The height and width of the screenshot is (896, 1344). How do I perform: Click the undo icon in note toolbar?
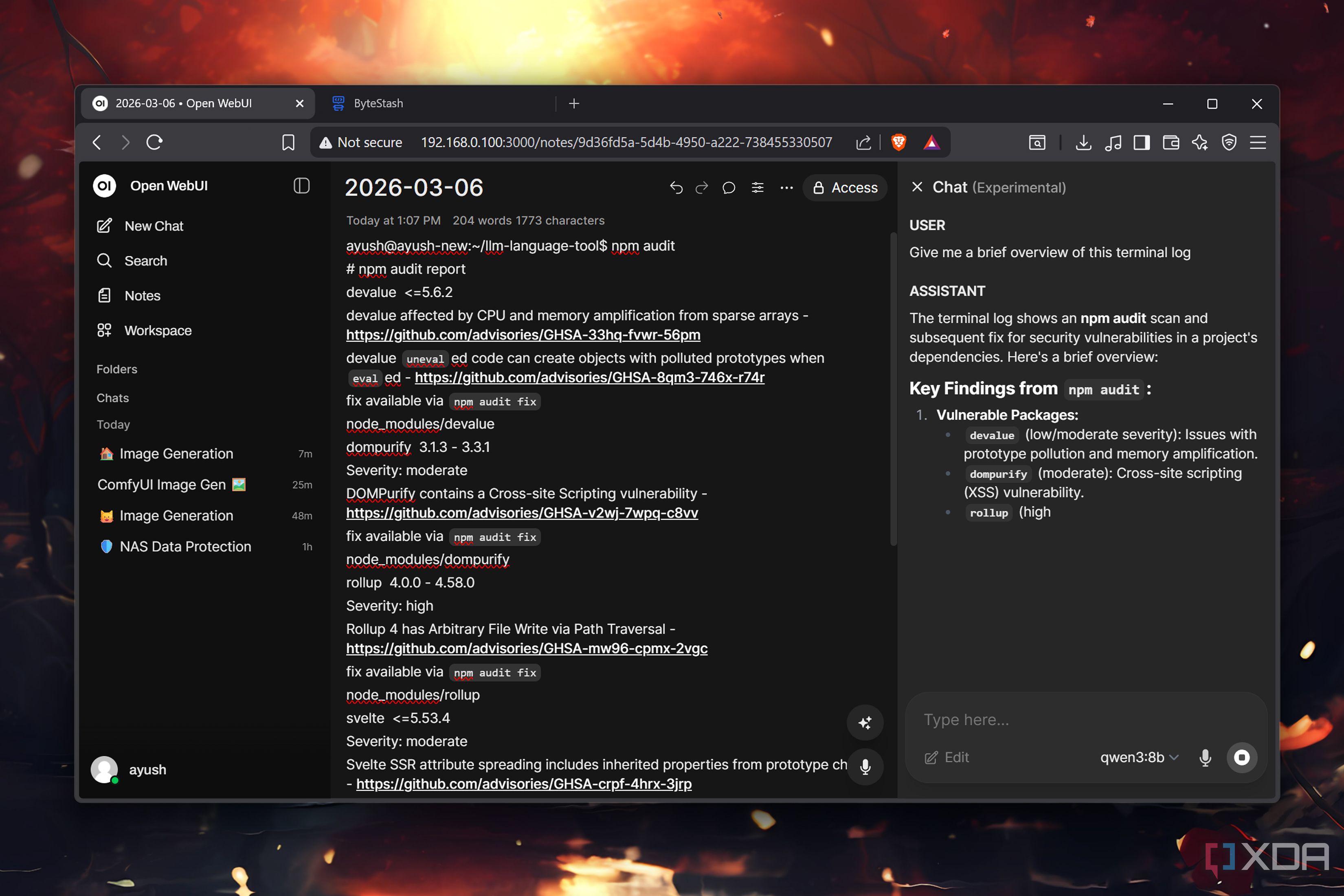click(x=676, y=187)
